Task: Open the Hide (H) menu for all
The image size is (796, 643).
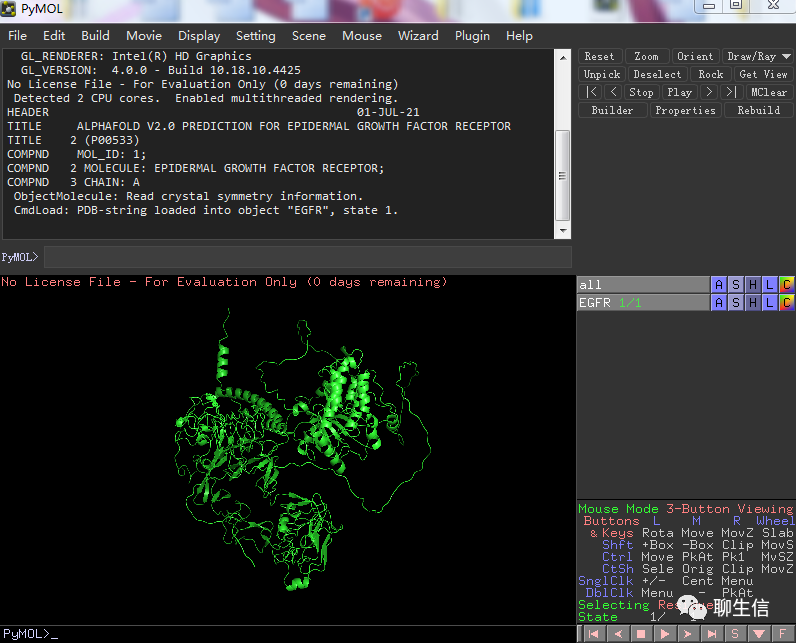Action: [753, 285]
